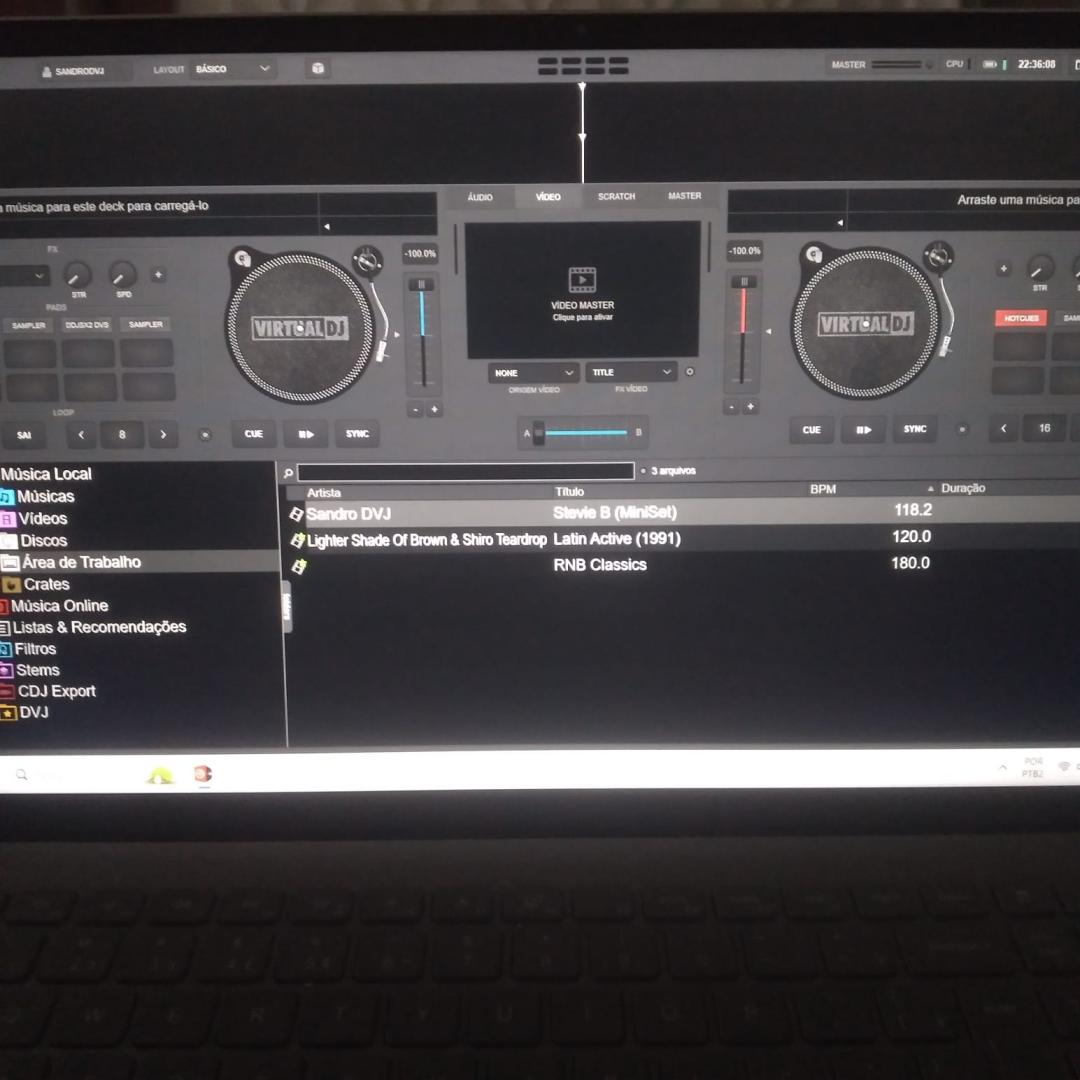Viewport: 1080px width, 1080px height.
Task: Click file icon of Latin Active (1991) row
Action: [x=298, y=540]
